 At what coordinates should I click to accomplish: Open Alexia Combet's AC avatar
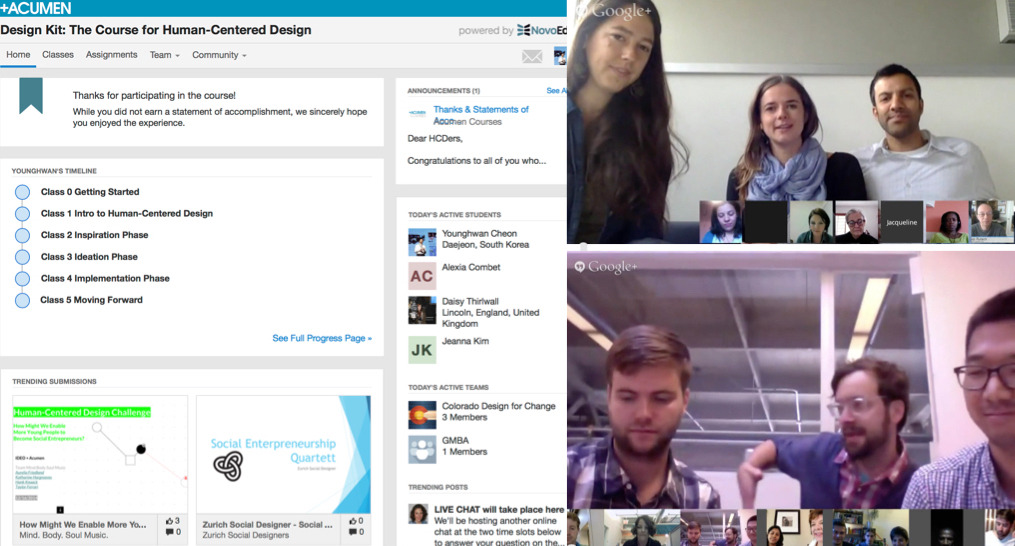click(422, 276)
